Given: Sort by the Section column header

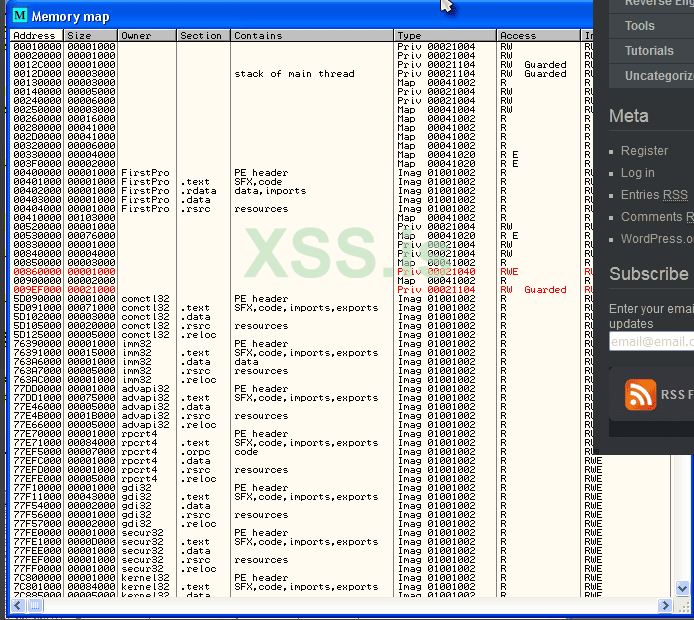Looking at the screenshot, I should point(204,35).
